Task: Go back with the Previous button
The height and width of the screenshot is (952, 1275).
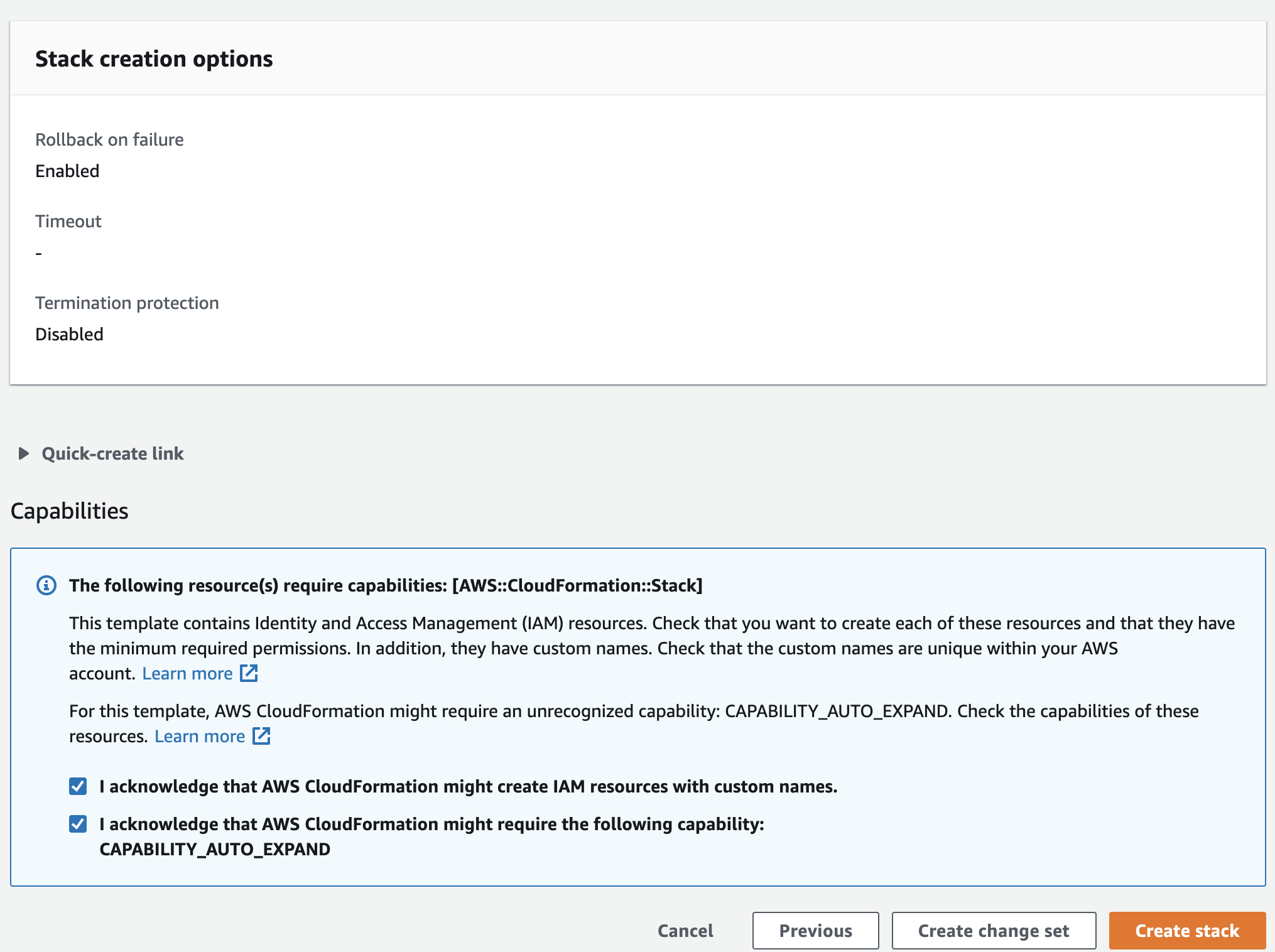Action: coord(815,931)
